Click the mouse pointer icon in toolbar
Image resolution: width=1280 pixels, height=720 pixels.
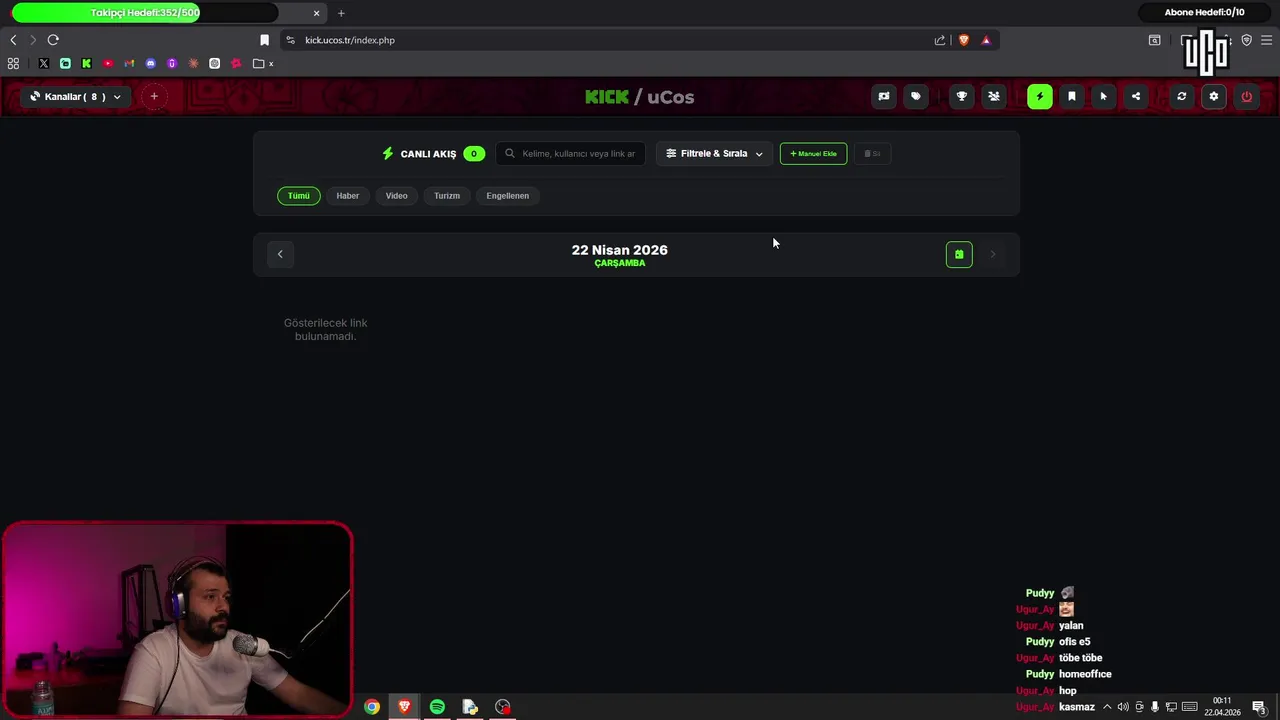coord(1104,97)
